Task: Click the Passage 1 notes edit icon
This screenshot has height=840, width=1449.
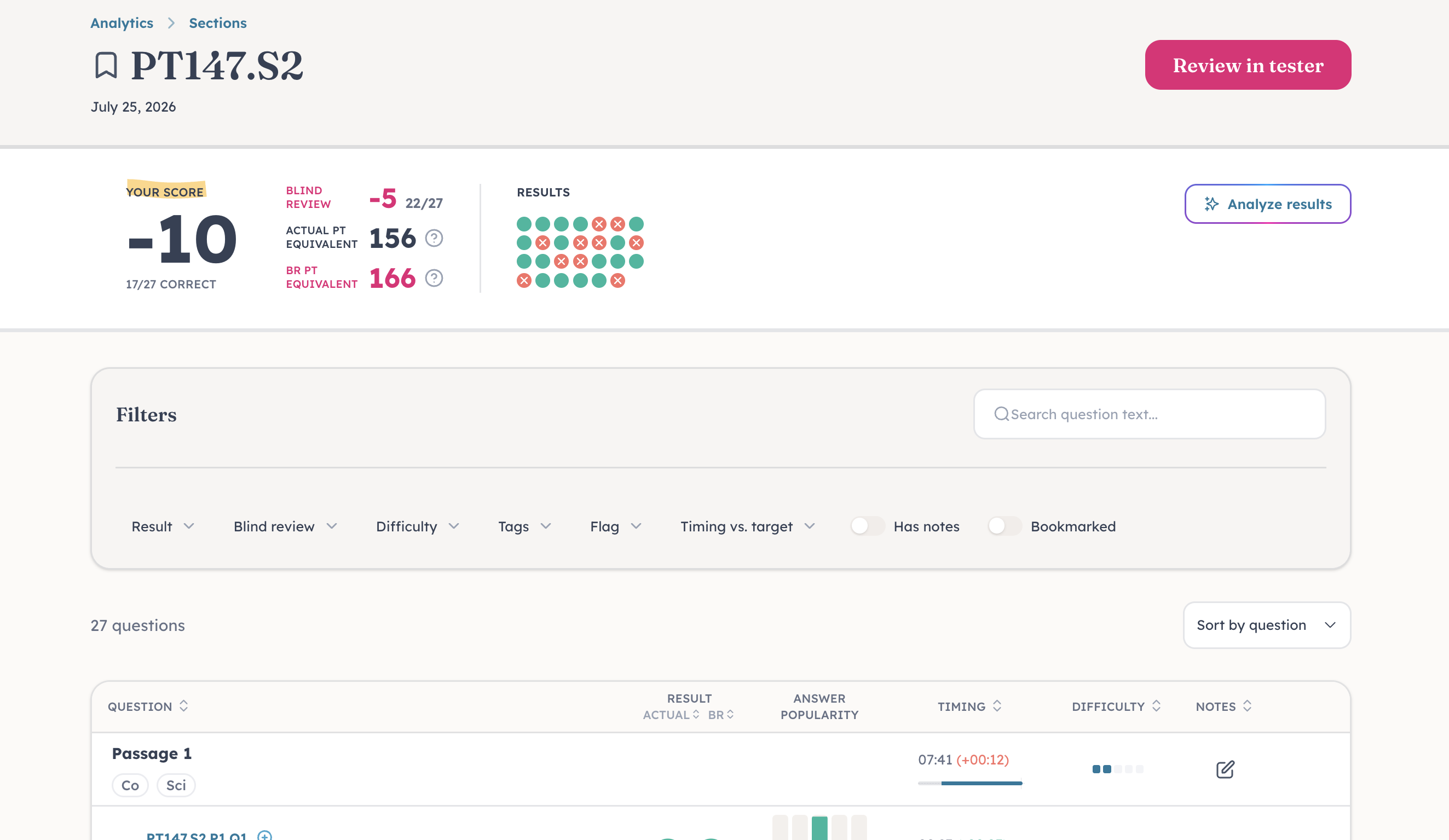Action: point(1225,769)
